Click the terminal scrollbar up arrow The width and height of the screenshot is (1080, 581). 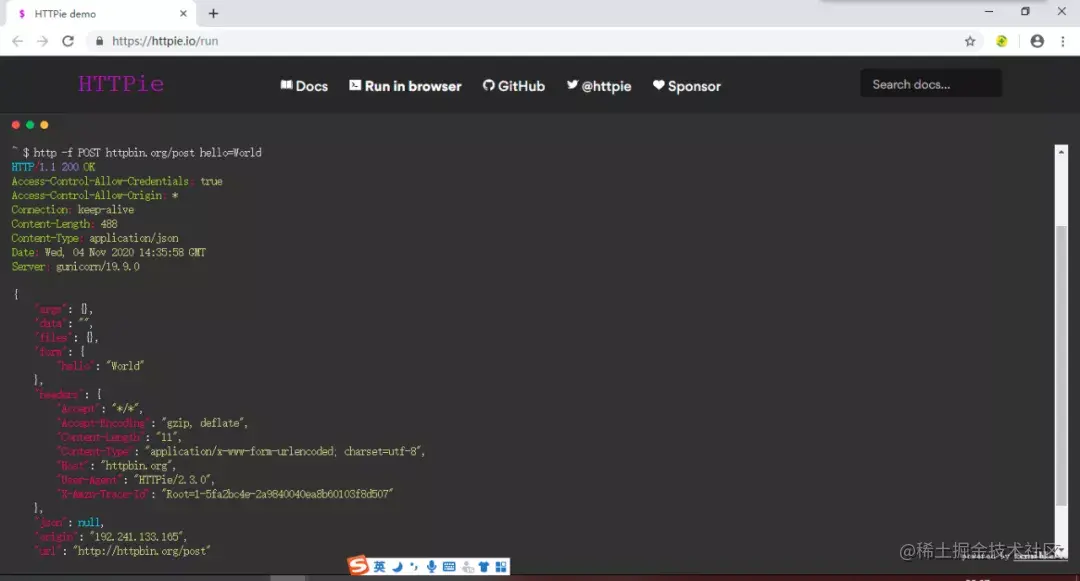1061,151
